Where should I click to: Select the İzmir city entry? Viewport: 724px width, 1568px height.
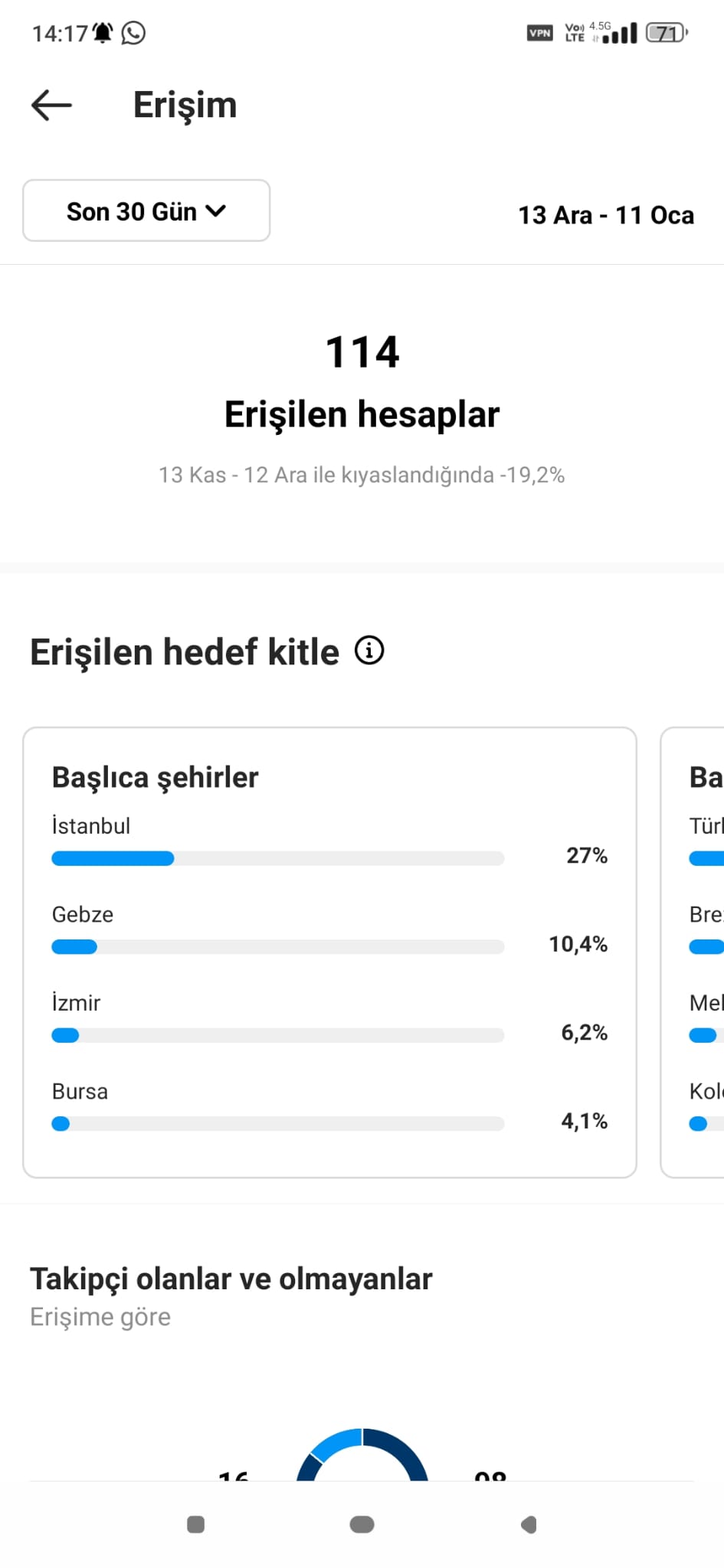(x=76, y=1002)
